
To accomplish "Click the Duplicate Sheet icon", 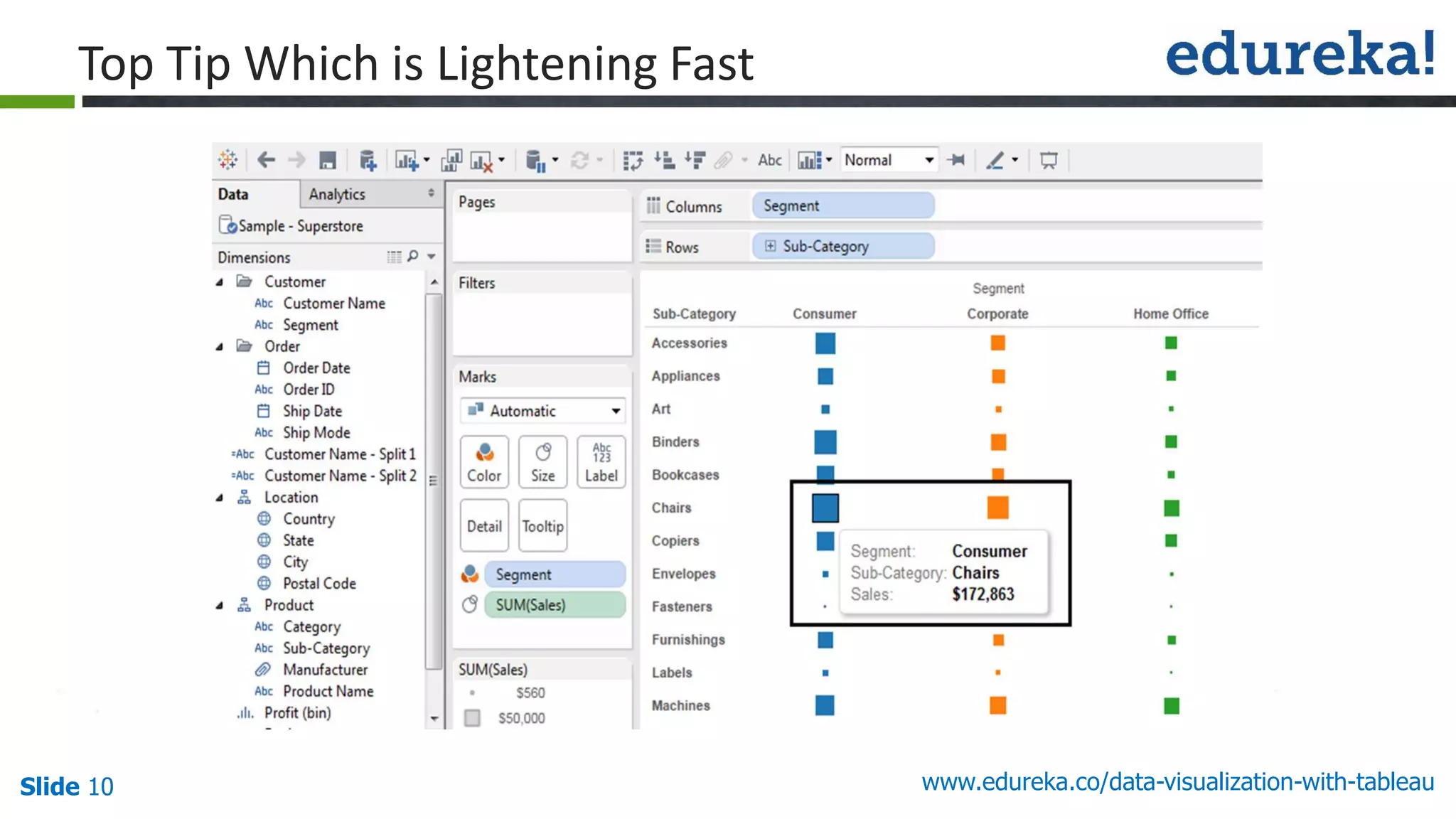I will click(x=451, y=161).
